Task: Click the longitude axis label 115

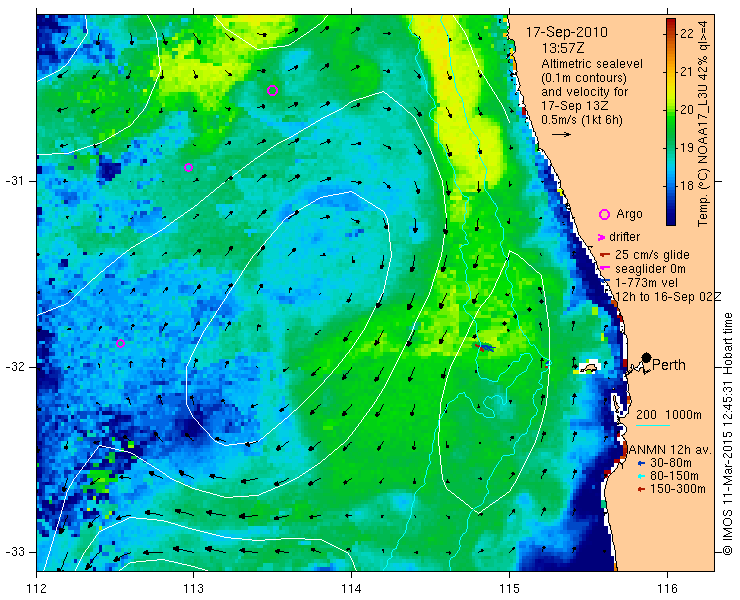Action: (509, 589)
